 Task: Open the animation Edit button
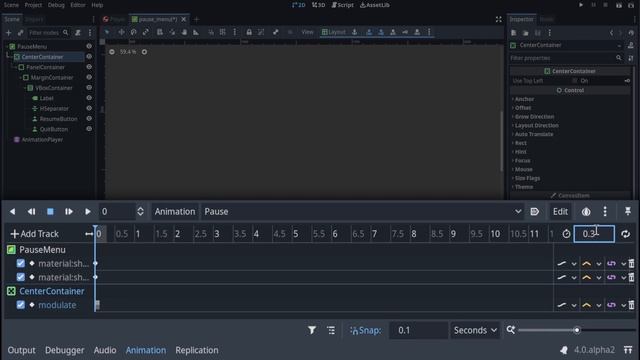point(560,211)
